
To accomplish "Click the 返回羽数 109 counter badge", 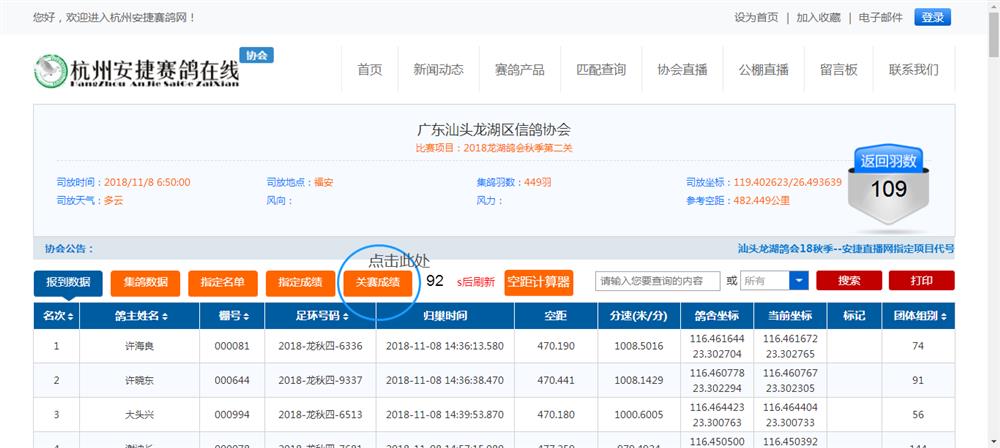I will pos(888,179).
